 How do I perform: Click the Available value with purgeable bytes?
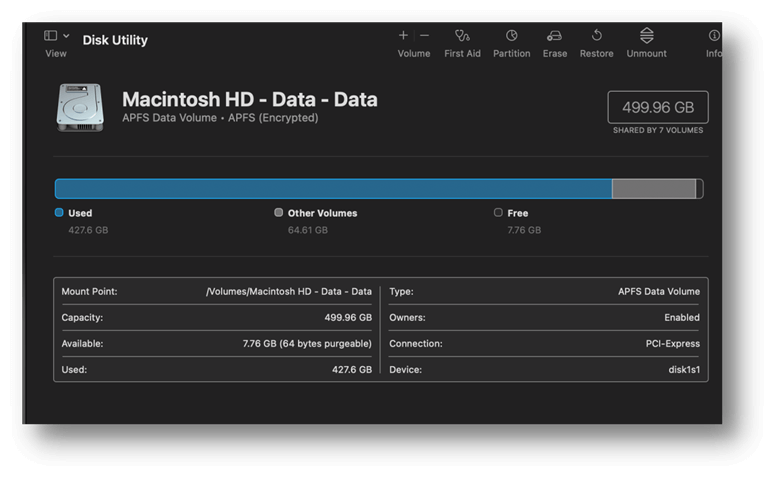(307, 344)
